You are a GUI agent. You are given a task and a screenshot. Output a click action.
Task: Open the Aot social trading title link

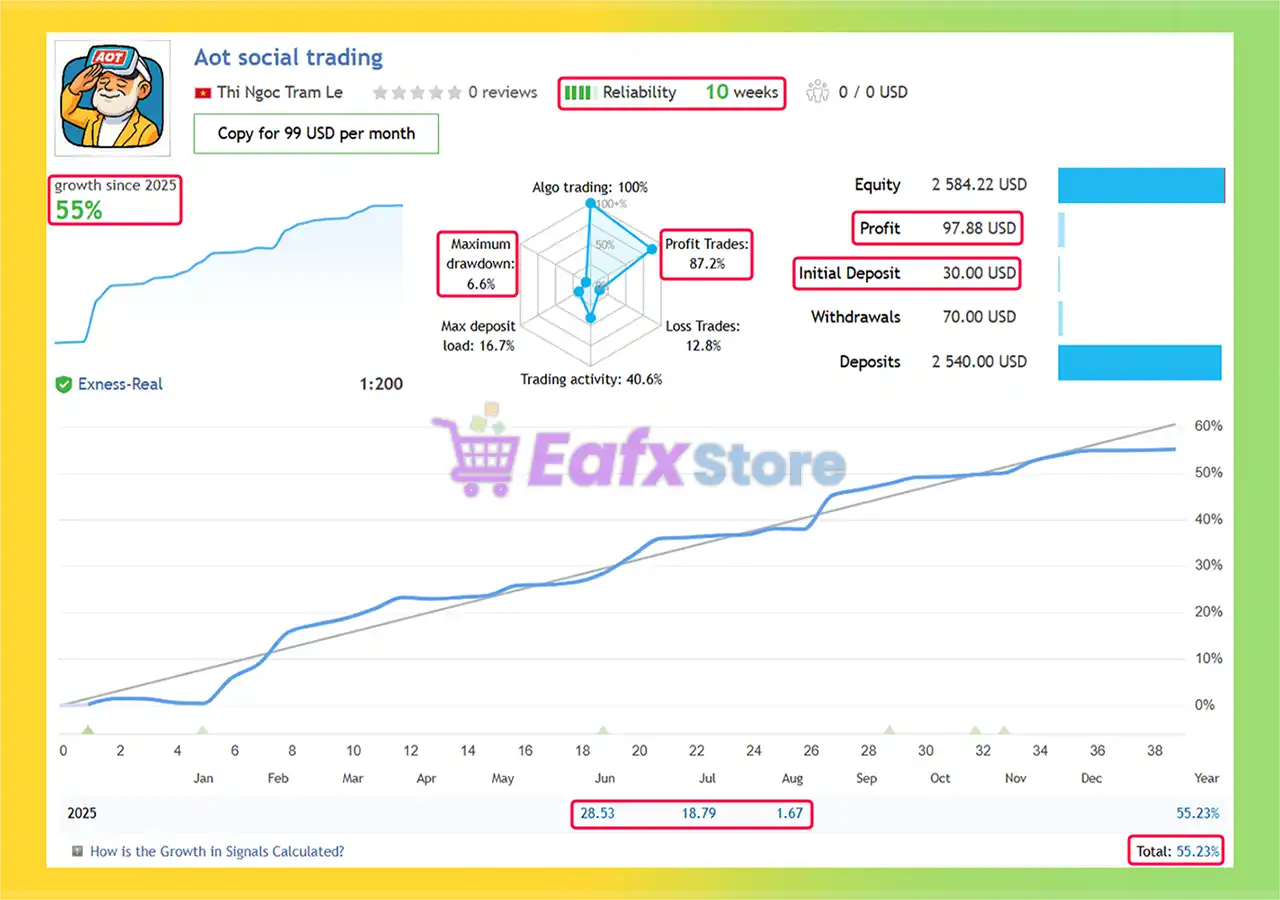[x=288, y=58]
